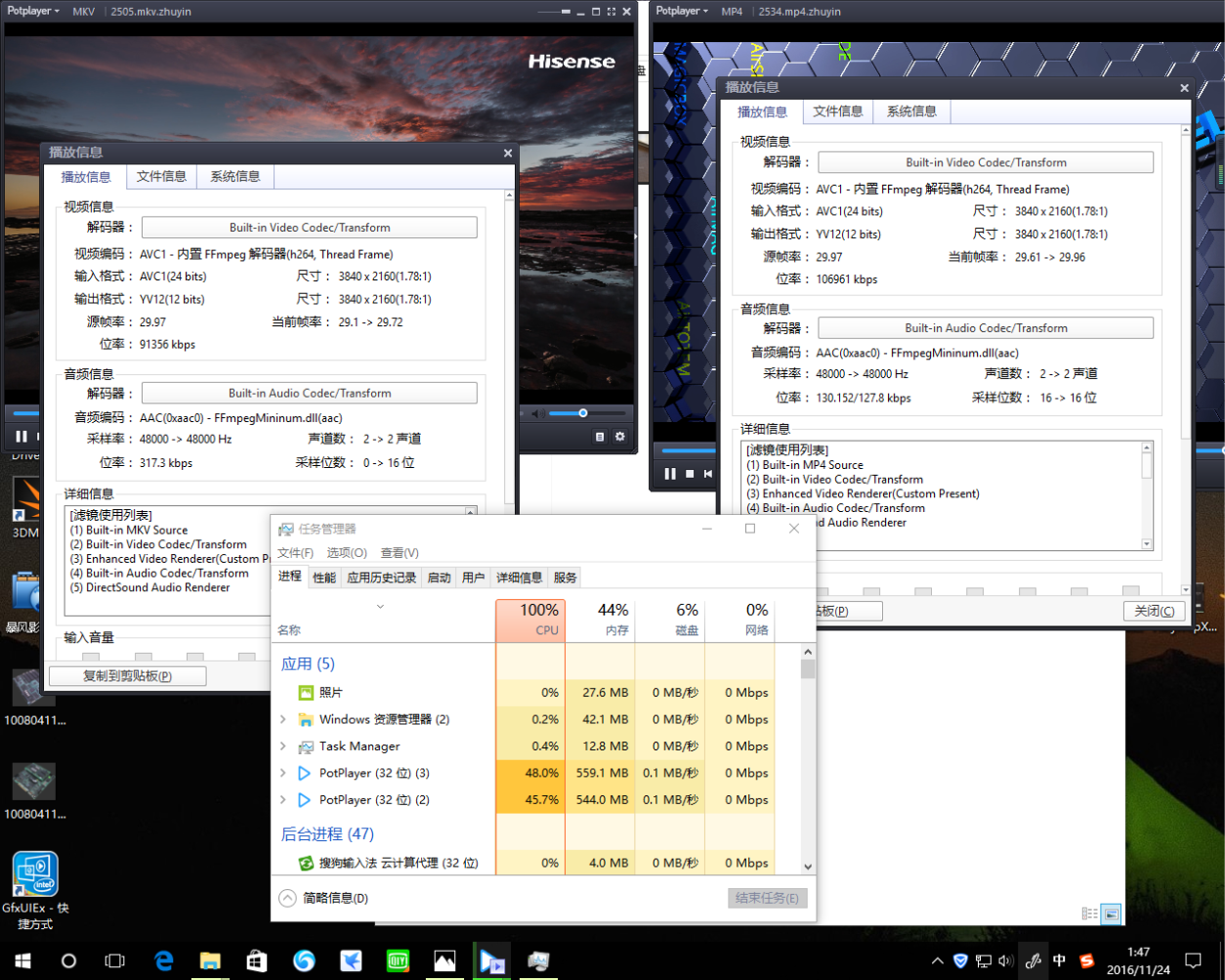Click Built-in Audio Codec button in right dialog
This screenshot has width=1225, height=980.
click(986, 328)
